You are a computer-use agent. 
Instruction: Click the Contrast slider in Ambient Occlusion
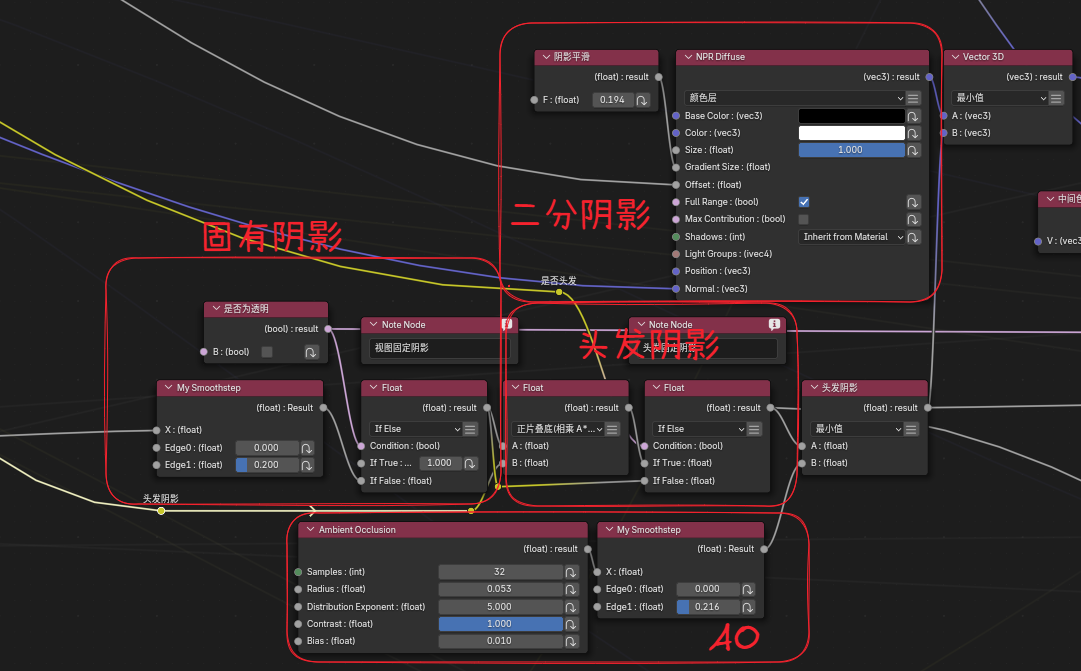500,624
